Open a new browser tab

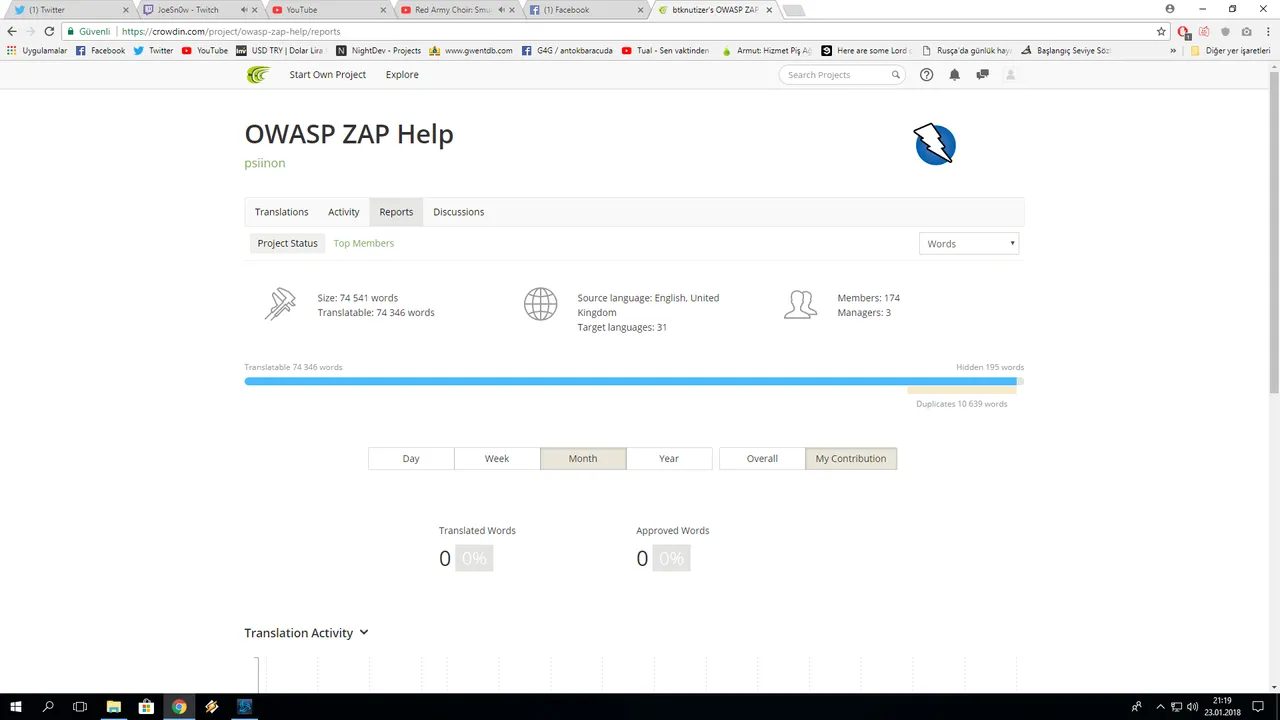pyautogui.click(x=793, y=11)
